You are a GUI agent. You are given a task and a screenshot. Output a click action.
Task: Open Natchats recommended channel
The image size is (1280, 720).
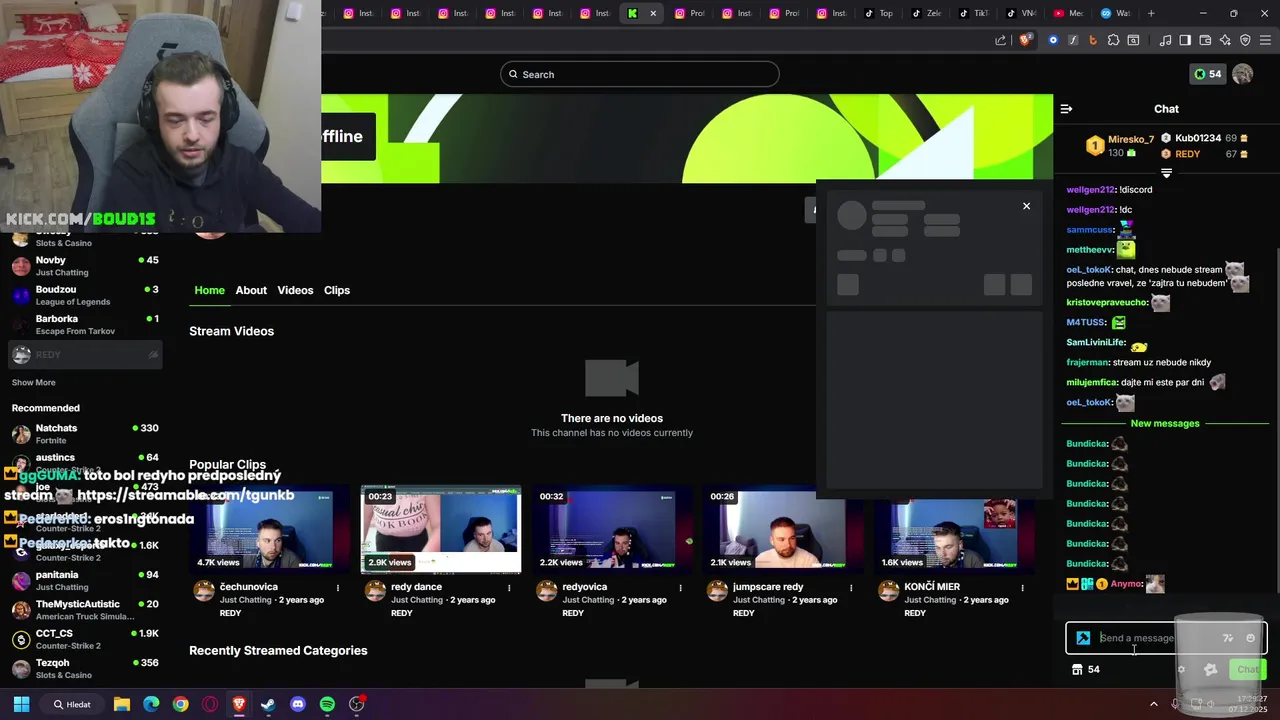tap(85, 434)
